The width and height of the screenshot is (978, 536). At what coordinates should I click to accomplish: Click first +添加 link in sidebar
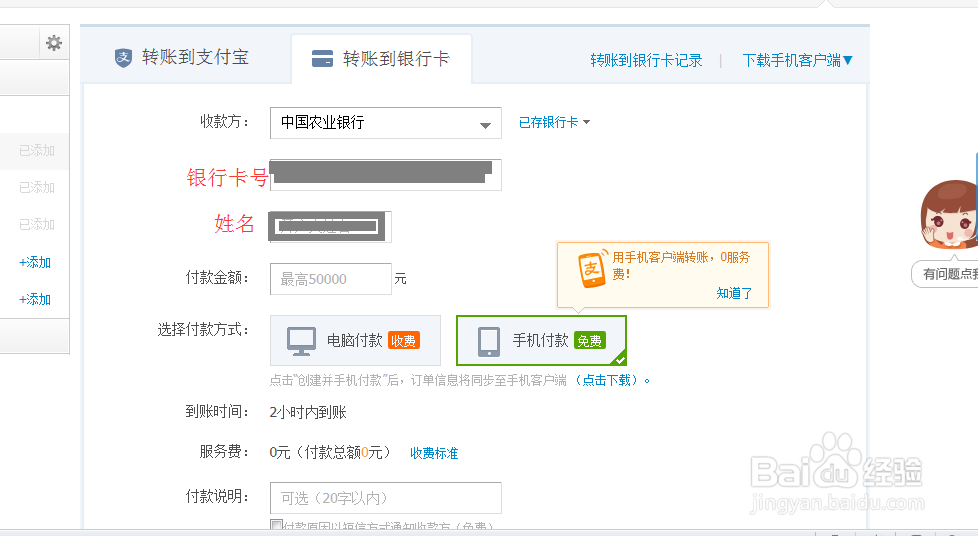coord(35,262)
